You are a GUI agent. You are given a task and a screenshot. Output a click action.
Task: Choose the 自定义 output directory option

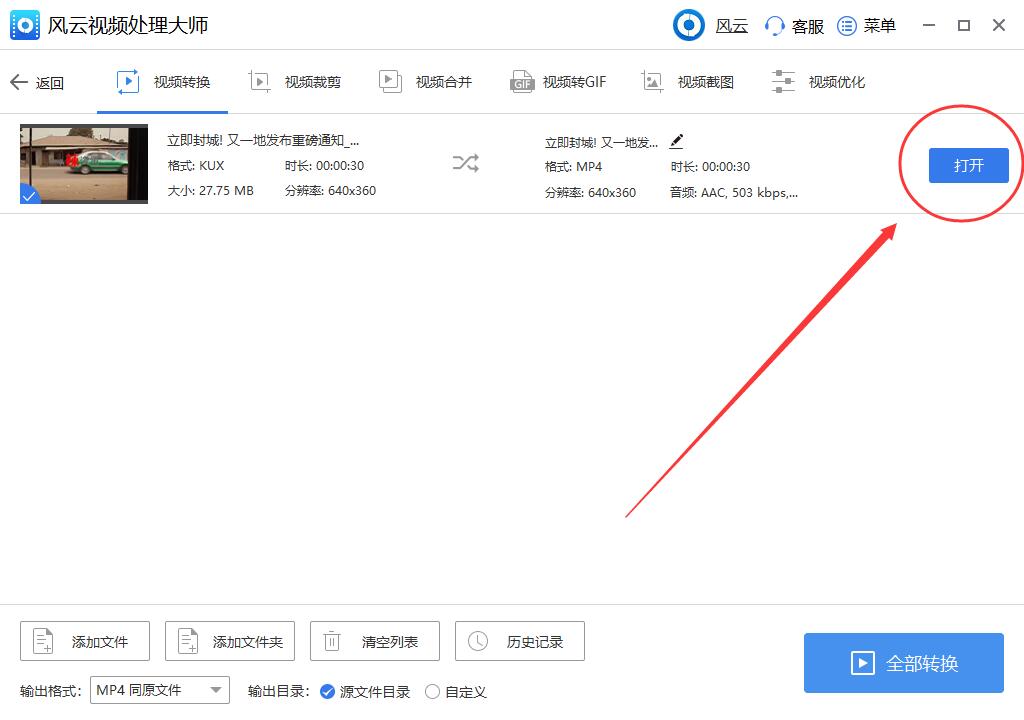[432, 691]
